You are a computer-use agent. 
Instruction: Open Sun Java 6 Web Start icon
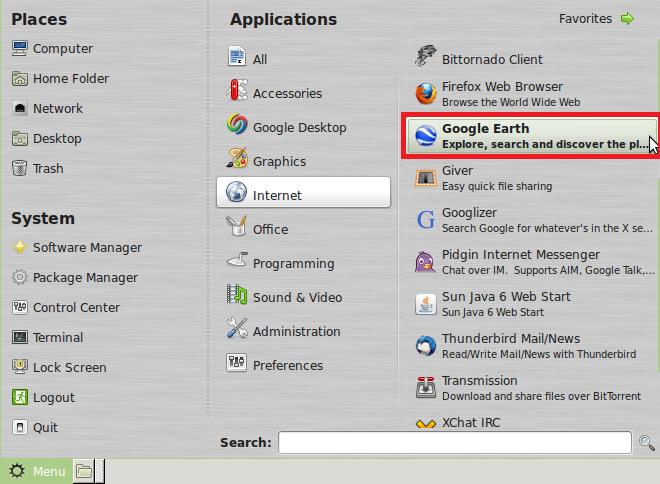(426, 304)
